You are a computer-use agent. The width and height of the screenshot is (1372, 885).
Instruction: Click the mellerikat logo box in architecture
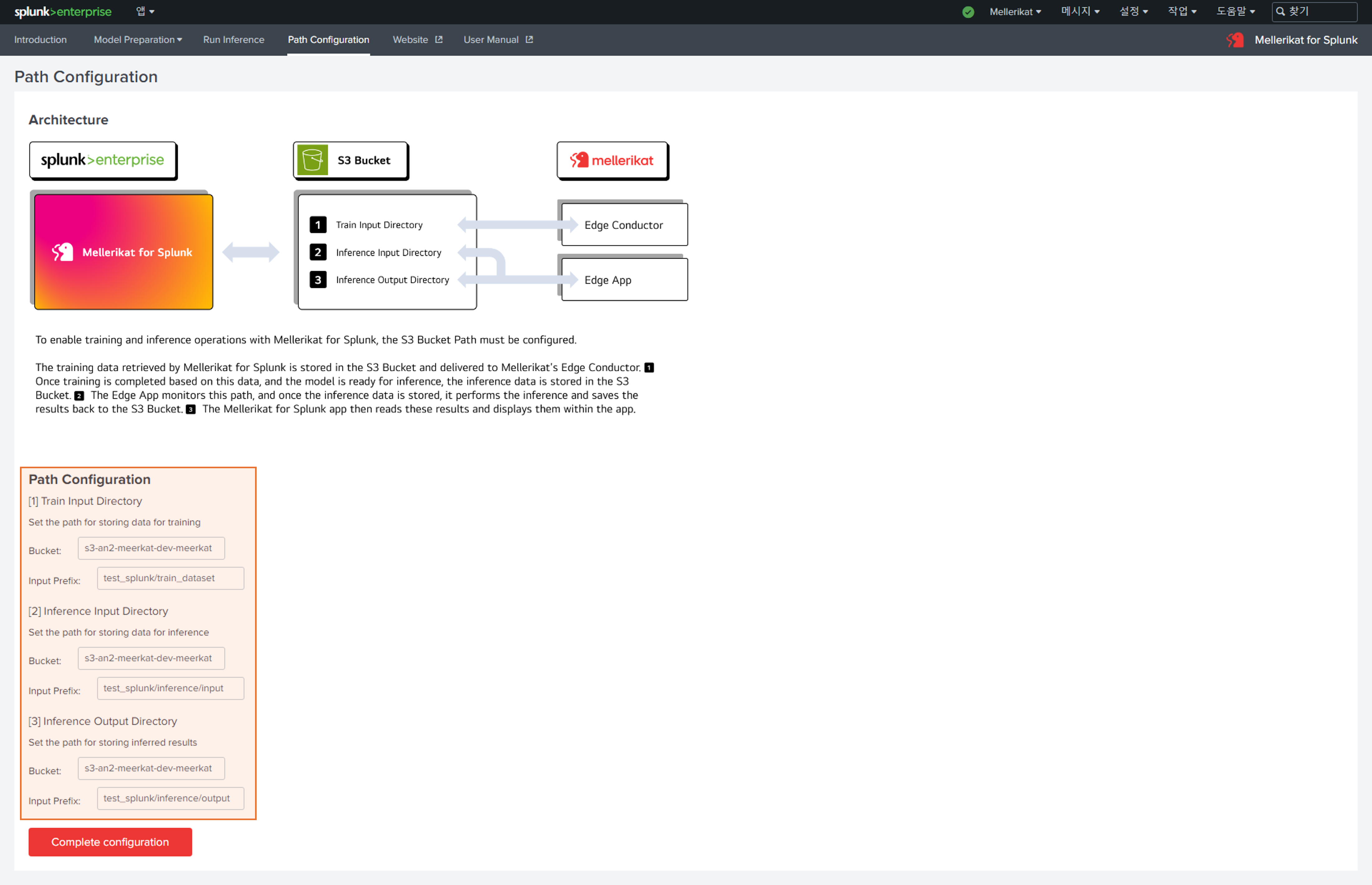[x=612, y=160]
